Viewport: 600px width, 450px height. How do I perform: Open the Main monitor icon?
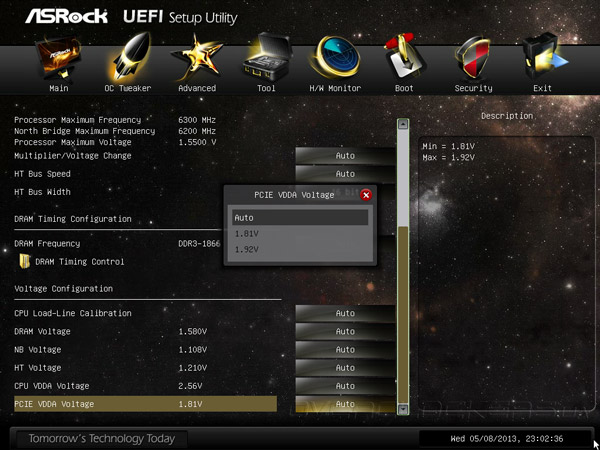(58, 57)
